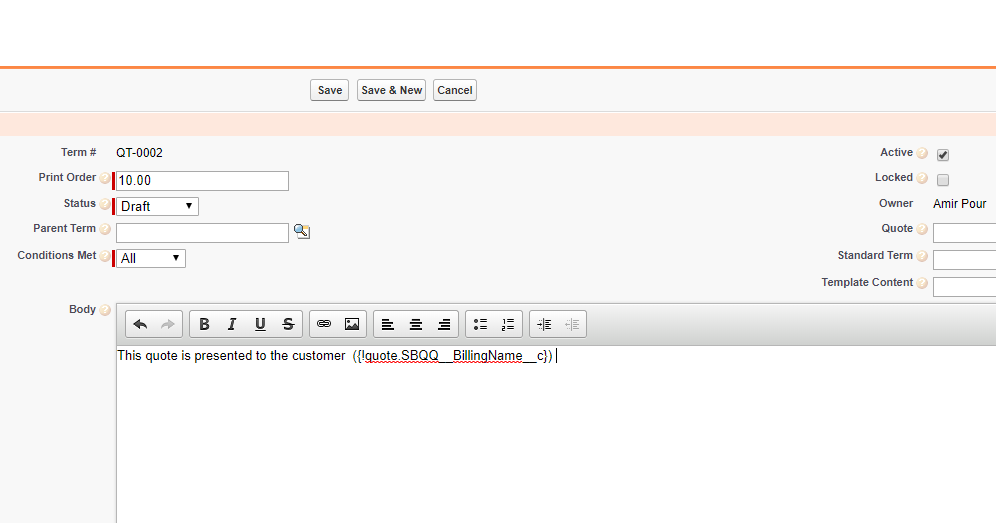Center-align the body text
Viewport: 996px width, 523px height.
[415, 325]
